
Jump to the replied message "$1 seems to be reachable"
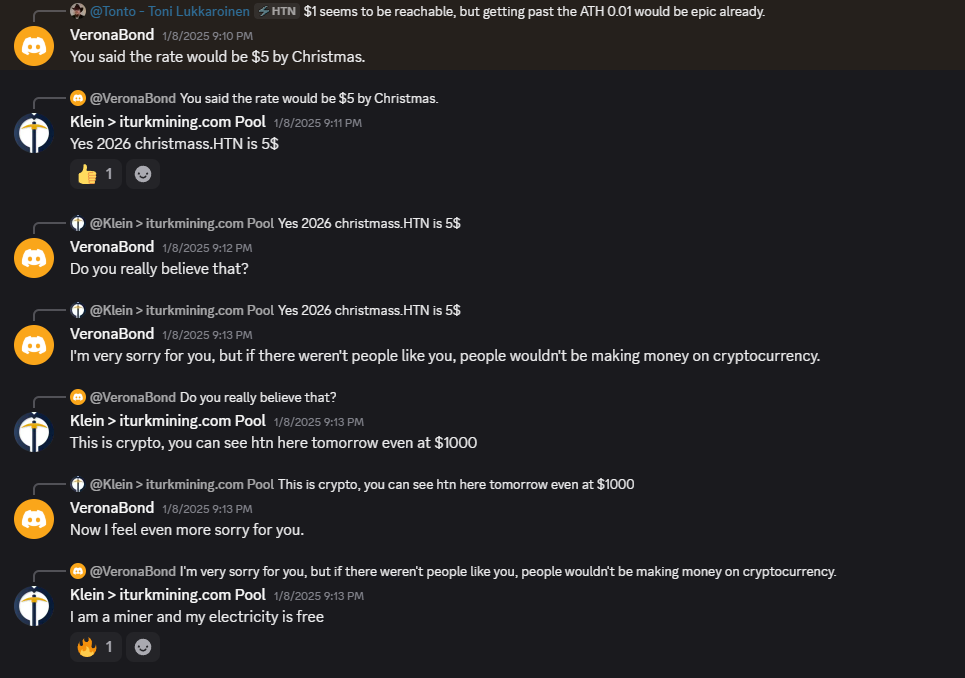[x=534, y=11]
